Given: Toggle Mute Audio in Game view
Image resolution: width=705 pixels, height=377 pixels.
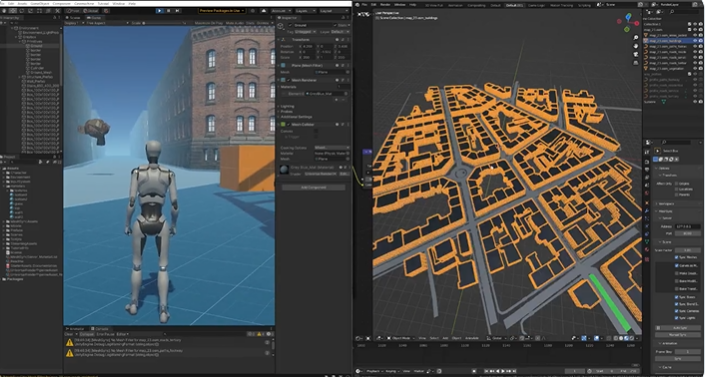Looking at the screenshot, I should click(x=234, y=22).
